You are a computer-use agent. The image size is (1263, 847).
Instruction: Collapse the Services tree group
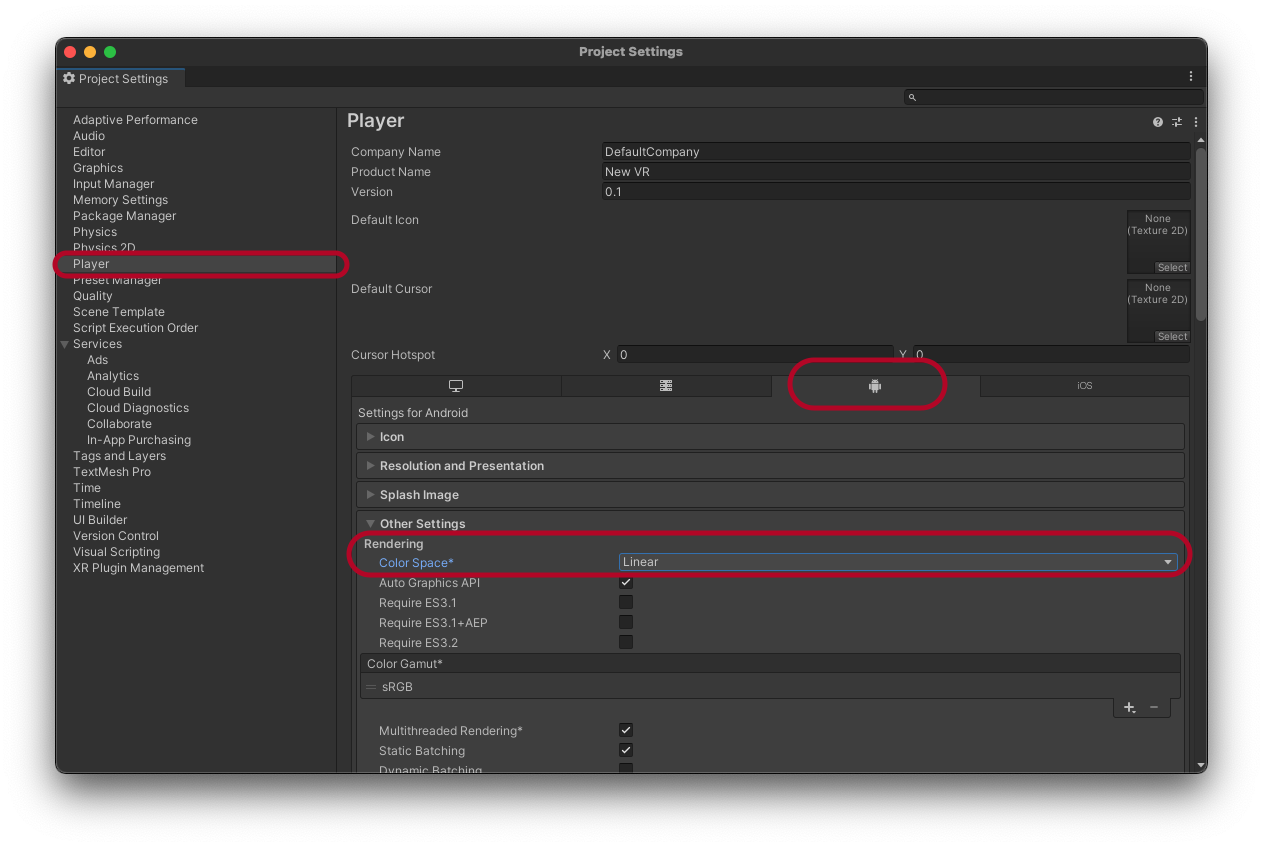(x=65, y=344)
